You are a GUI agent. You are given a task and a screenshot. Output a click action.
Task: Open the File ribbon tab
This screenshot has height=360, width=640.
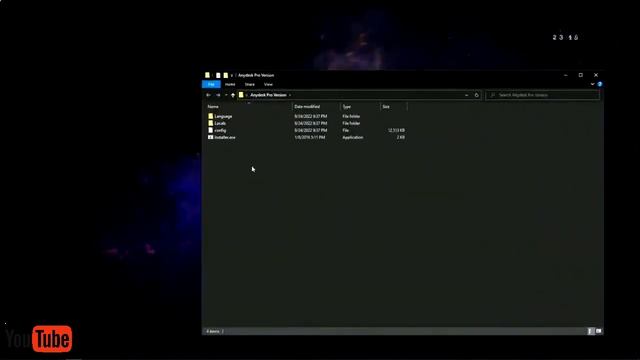pos(211,84)
